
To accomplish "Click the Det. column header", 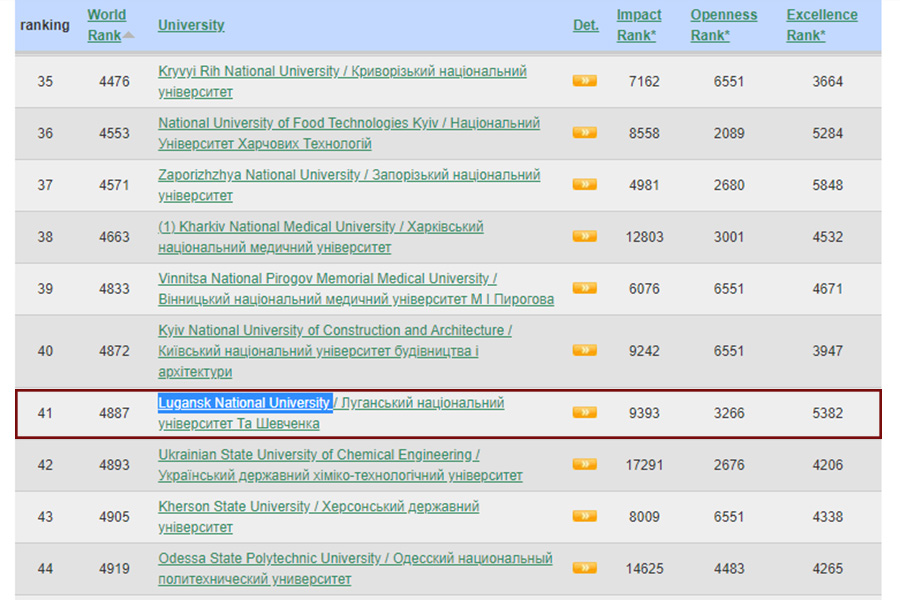I will pos(585,25).
